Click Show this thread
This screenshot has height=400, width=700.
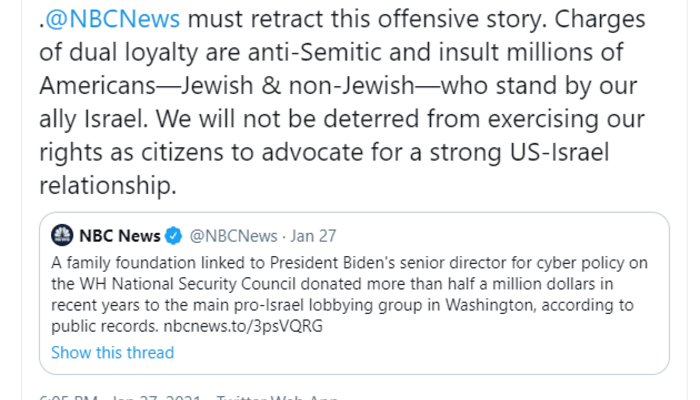pos(112,352)
